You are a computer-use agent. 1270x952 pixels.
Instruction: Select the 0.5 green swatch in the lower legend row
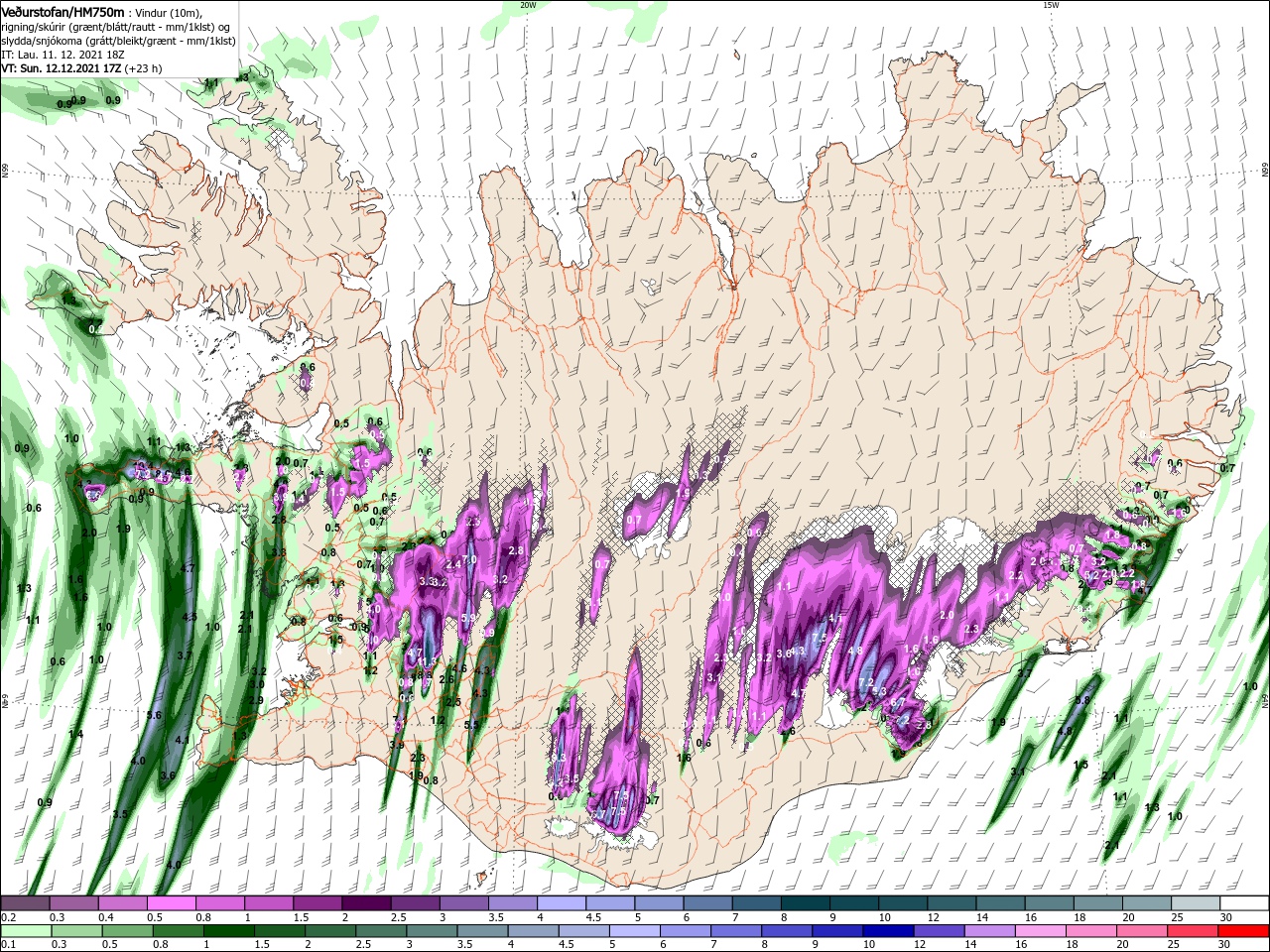[126, 931]
